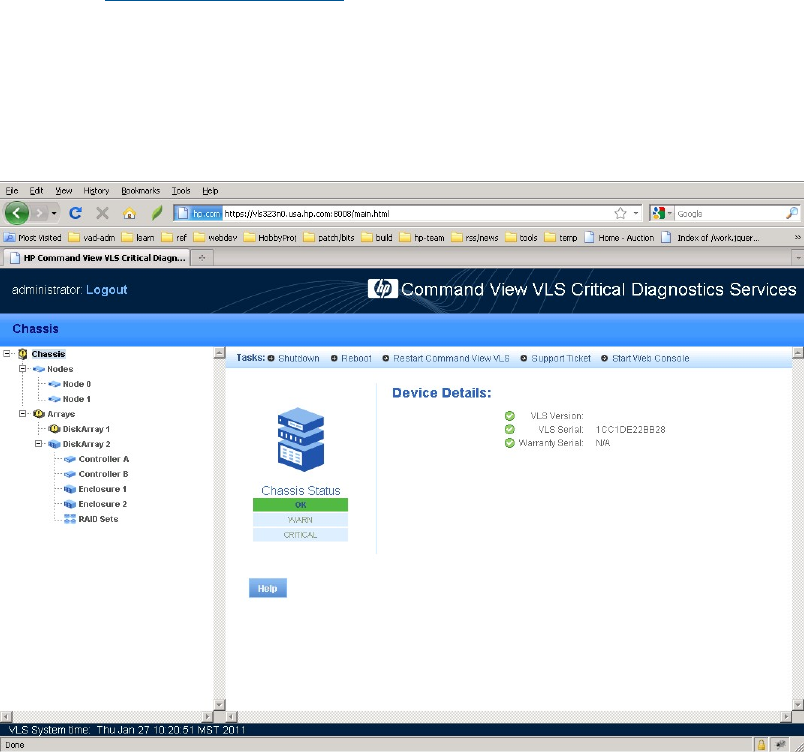Click the search magnifier icon
The width and height of the screenshot is (804, 752).
(x=792, y=213)
